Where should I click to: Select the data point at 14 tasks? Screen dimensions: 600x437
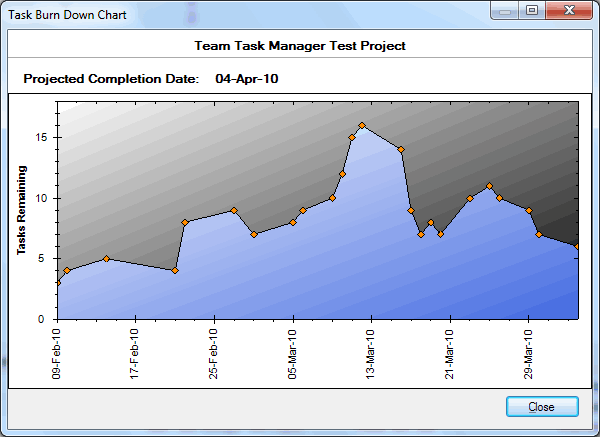[x=401, y=150]
